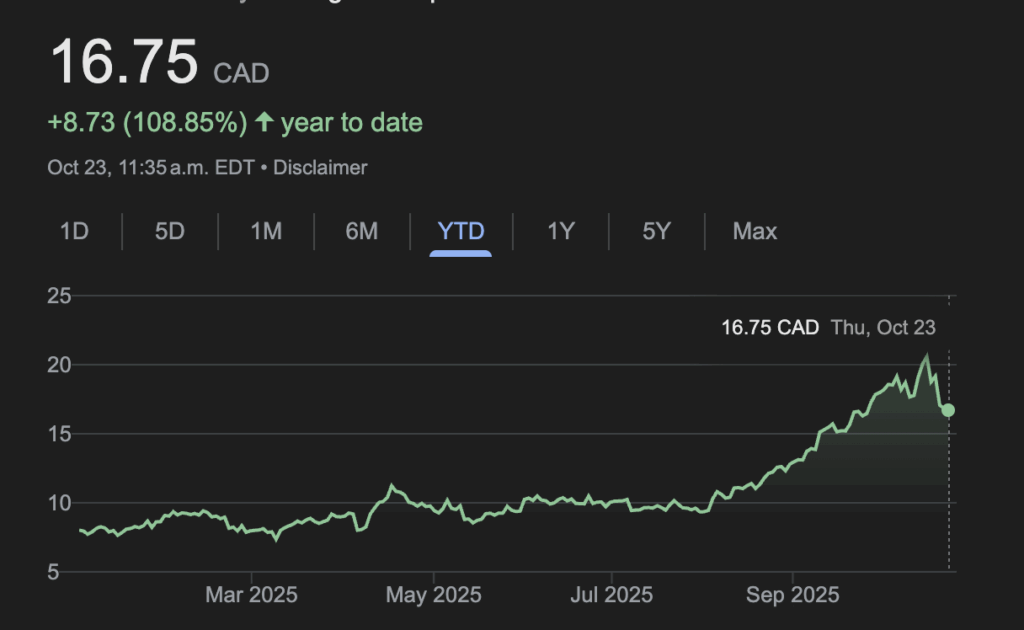Click the large 16.75 price heading
Screen dimensions: 1024x630
pyautogui.click(x=124, y=62)
